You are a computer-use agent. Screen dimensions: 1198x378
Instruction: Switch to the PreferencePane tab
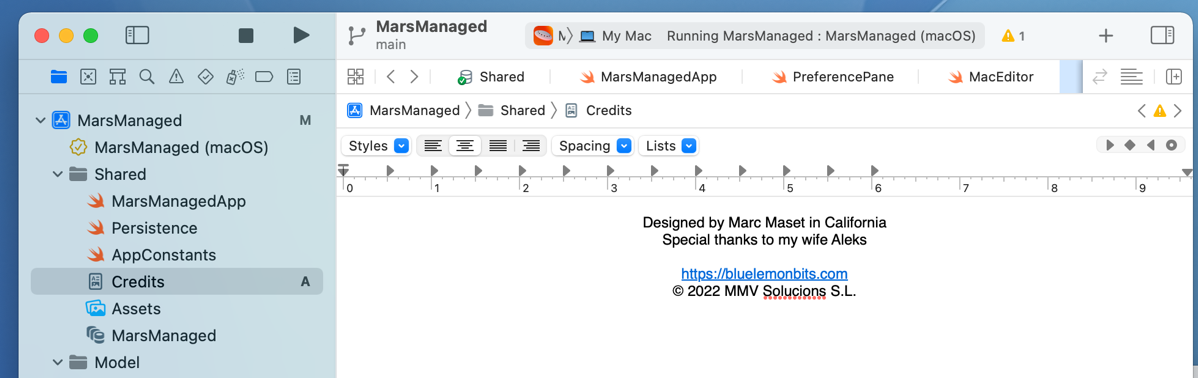click(x=833, y=76)
